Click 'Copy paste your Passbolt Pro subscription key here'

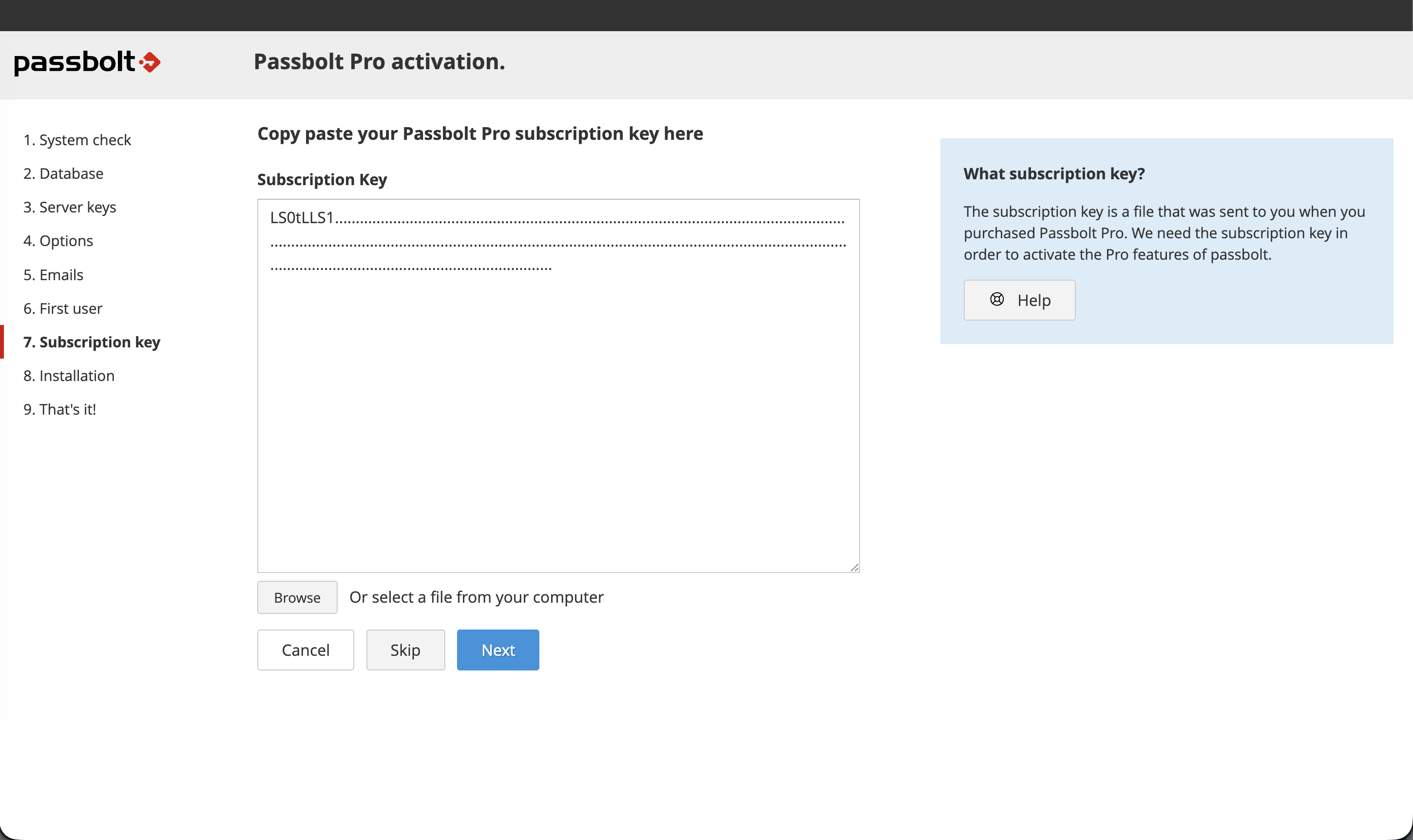[x=480, y=134]
